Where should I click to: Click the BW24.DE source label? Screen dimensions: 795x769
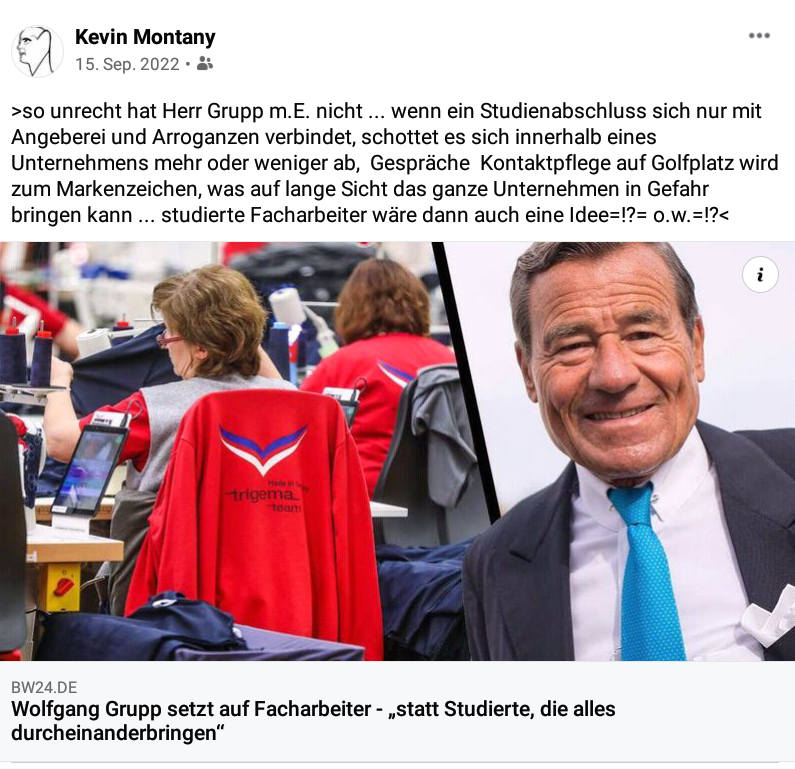pyautogui.click(x=44, y=687)
